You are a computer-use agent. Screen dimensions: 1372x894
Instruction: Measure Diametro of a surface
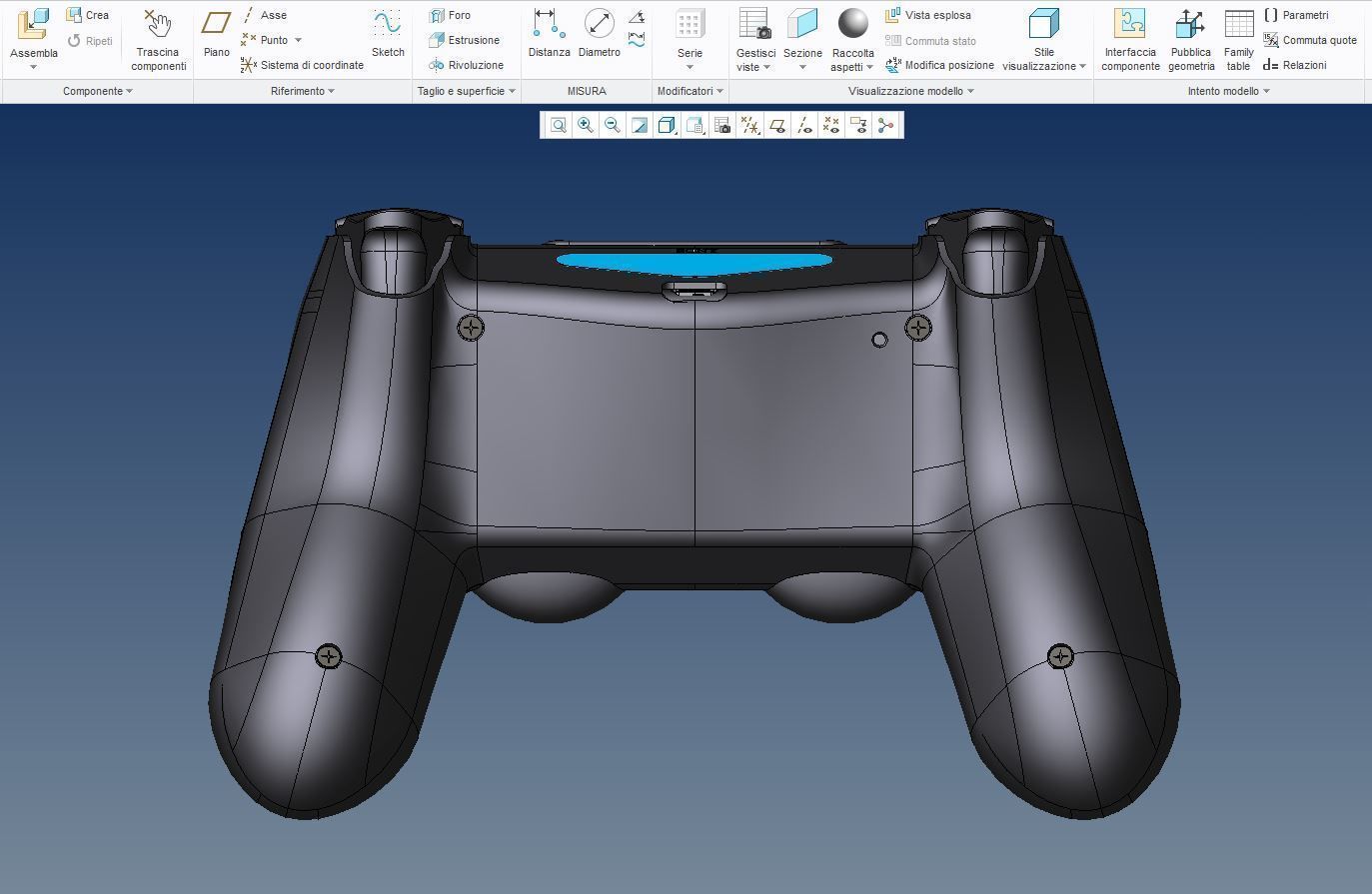[599, 33]
